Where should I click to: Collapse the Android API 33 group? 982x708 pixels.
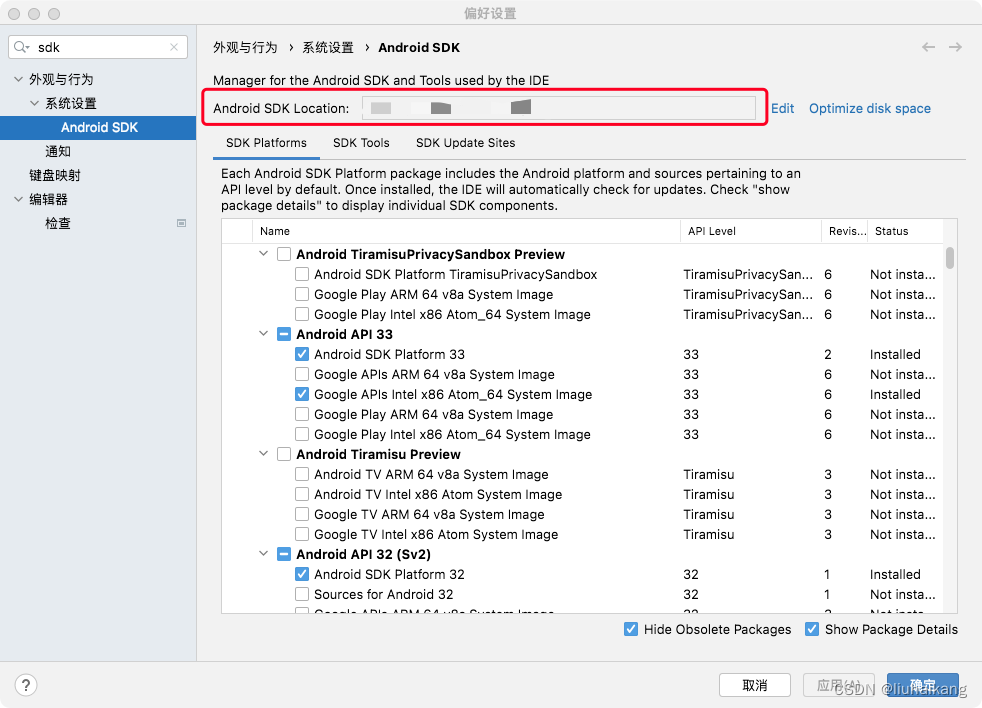264,334
